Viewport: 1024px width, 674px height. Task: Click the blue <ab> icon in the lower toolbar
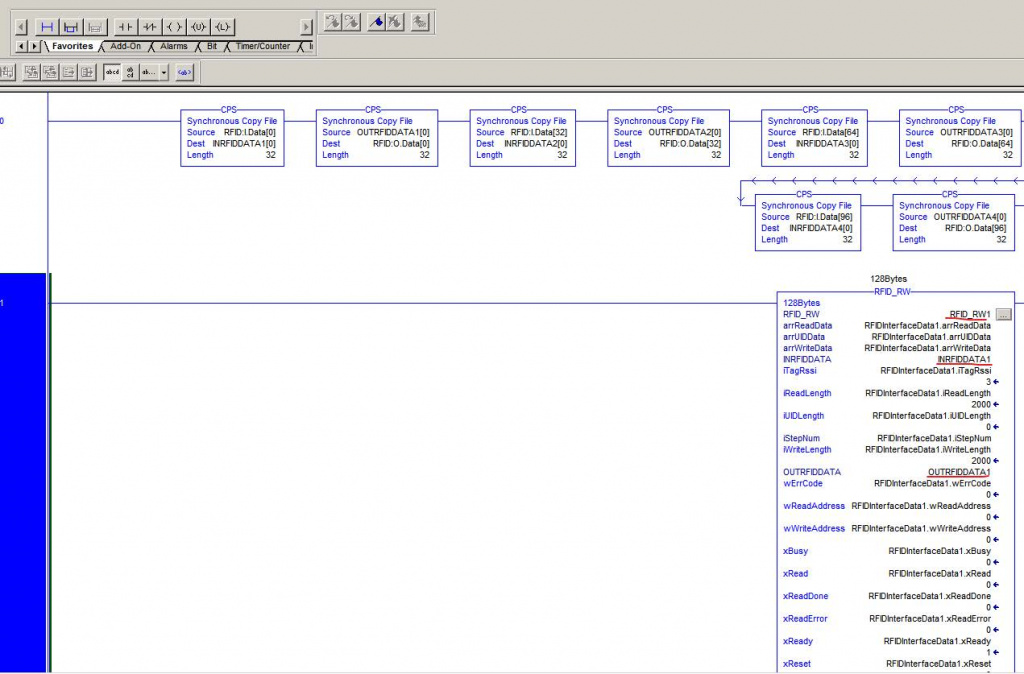click(x=185, y=72)
